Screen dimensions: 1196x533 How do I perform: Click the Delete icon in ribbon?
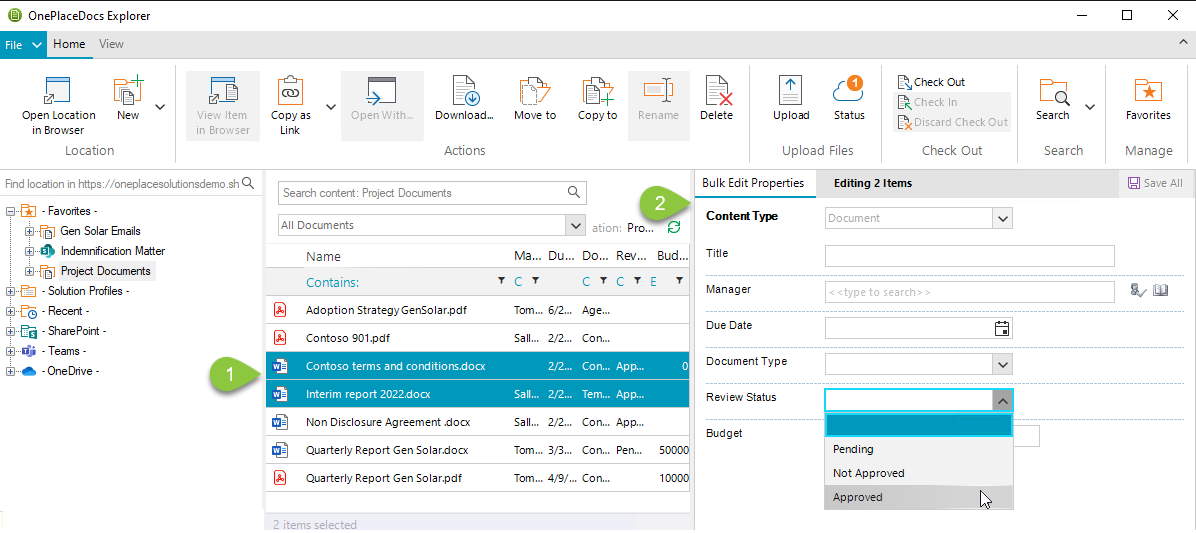pos(716,92)
